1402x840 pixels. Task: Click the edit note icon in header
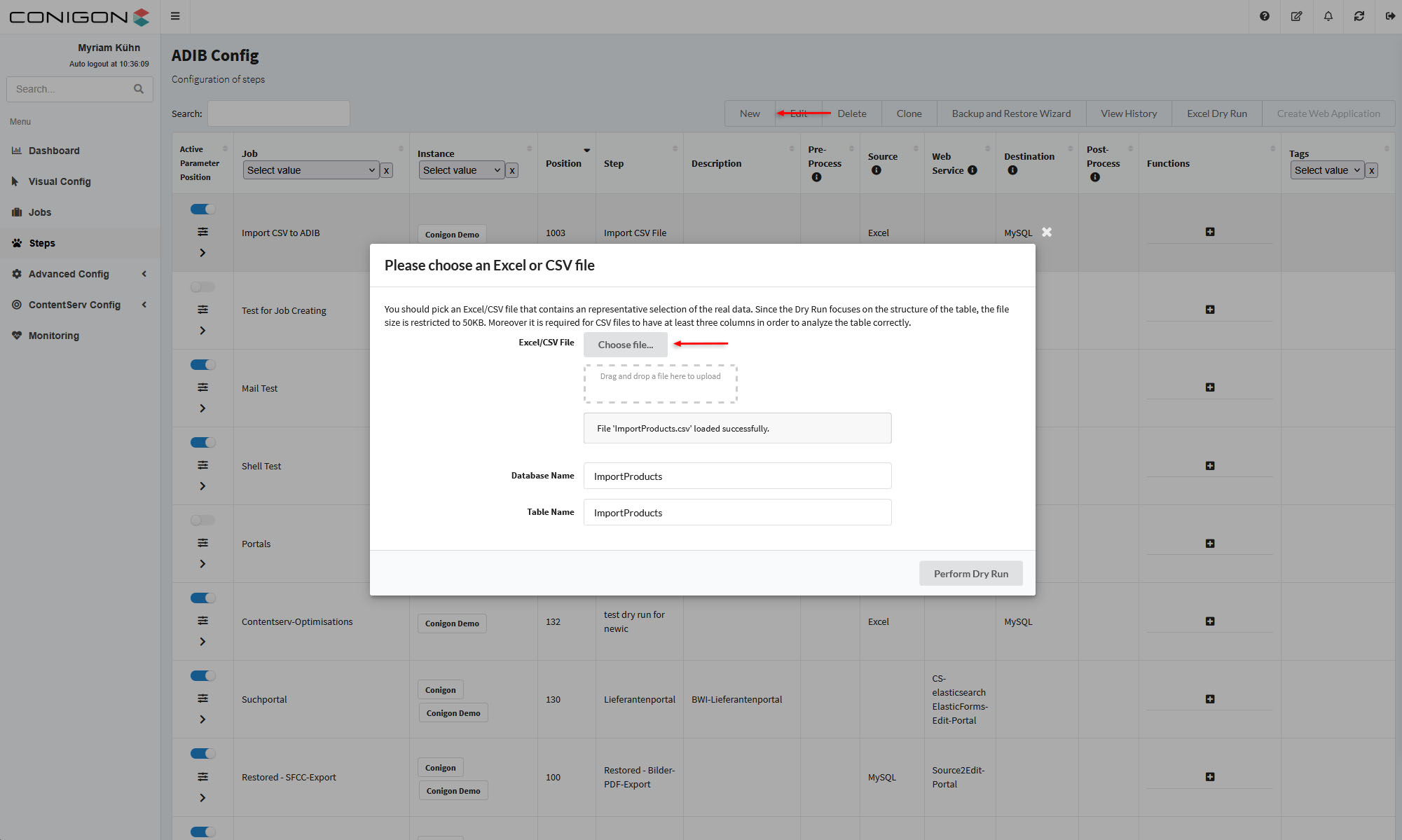pos(1296,16)
